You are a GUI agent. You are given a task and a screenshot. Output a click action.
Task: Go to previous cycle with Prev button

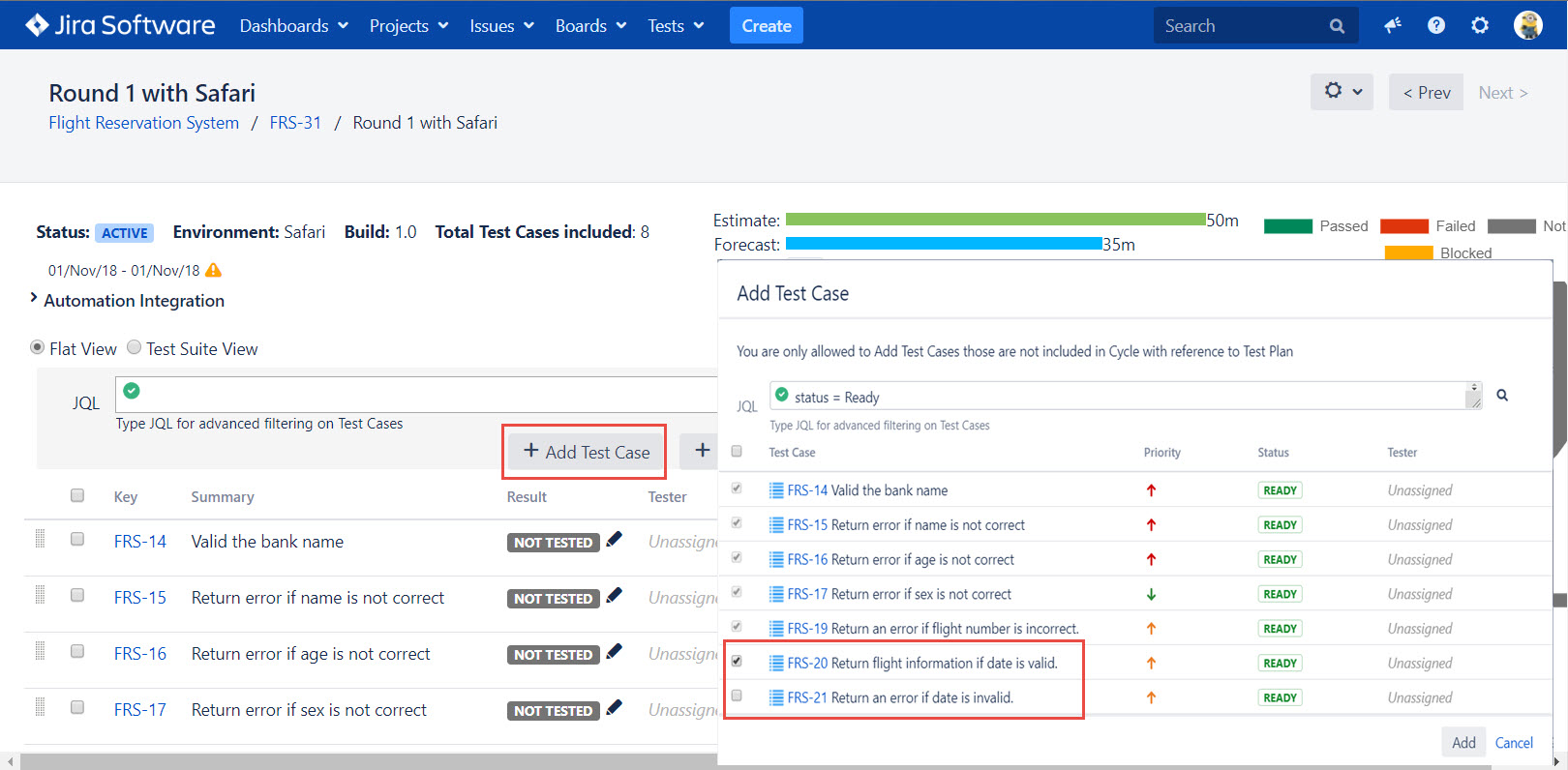point(1426,92)
